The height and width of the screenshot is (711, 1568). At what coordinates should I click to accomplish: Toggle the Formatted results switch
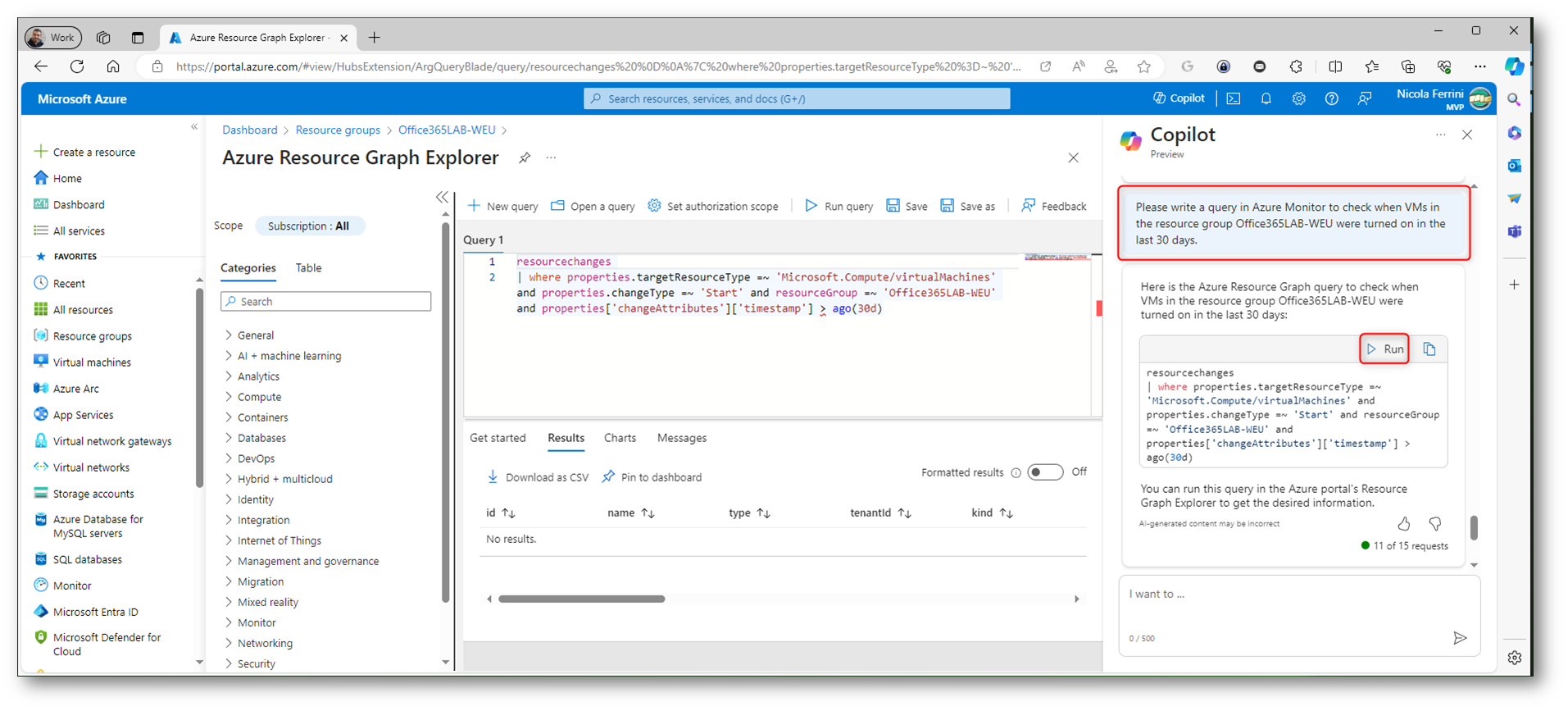coord(1045,472)
